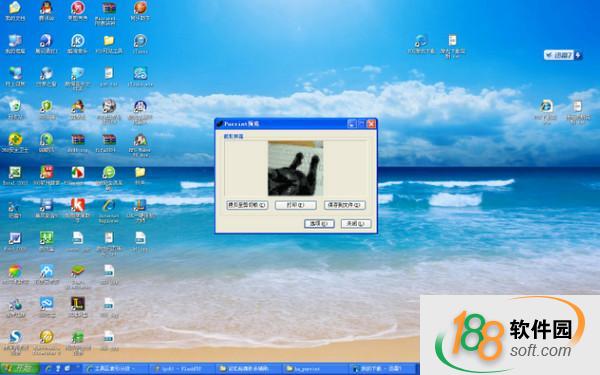The image size is (600, 375).
Task: Click the Save to file button
Action: 344,205
